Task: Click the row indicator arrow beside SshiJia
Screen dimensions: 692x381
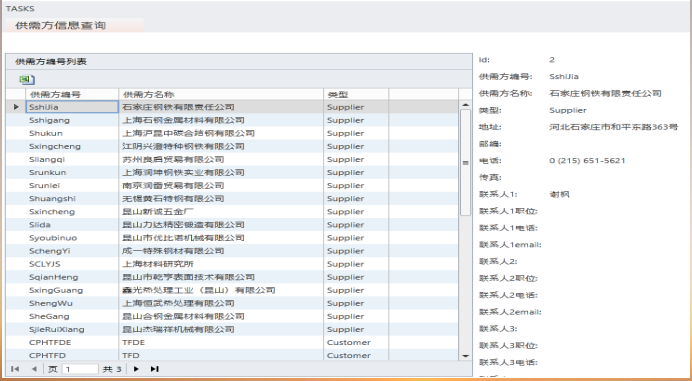Action: (x=16, y=107)
